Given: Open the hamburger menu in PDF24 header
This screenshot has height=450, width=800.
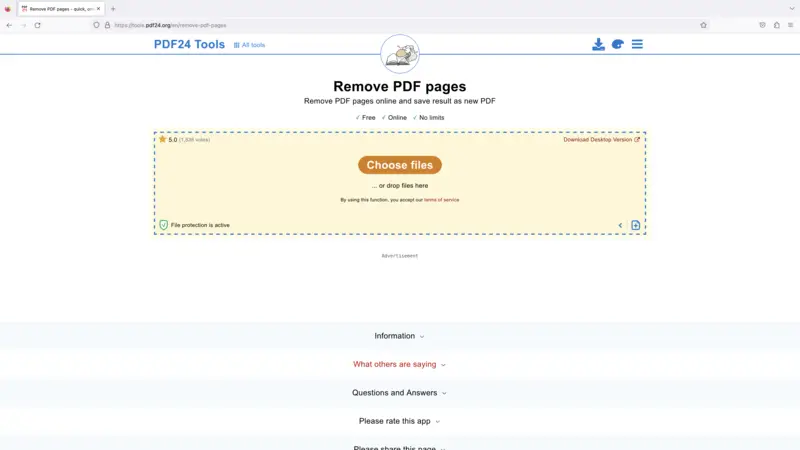Looking at the screenshot, I should tap(637, 44).
